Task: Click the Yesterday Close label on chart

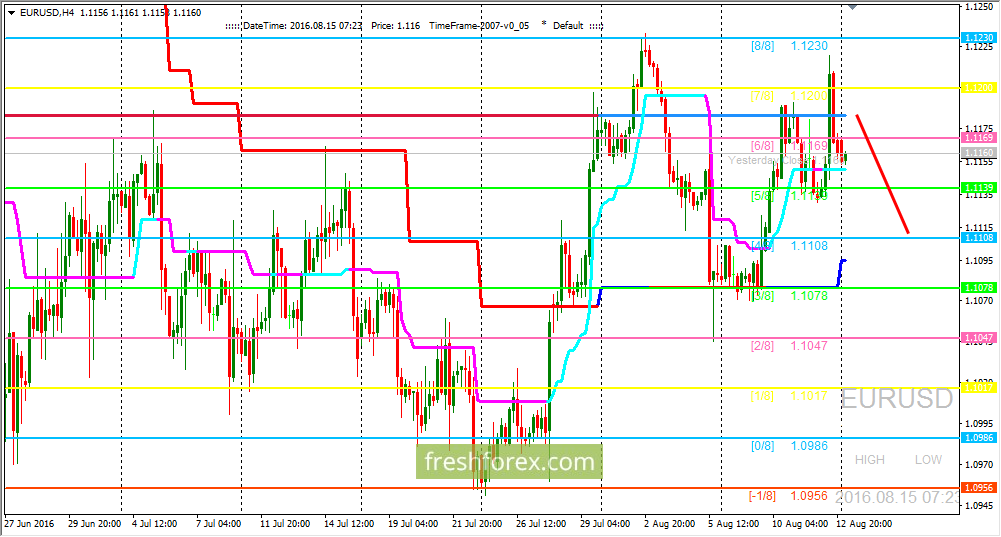Action: (x=786, y=160)
